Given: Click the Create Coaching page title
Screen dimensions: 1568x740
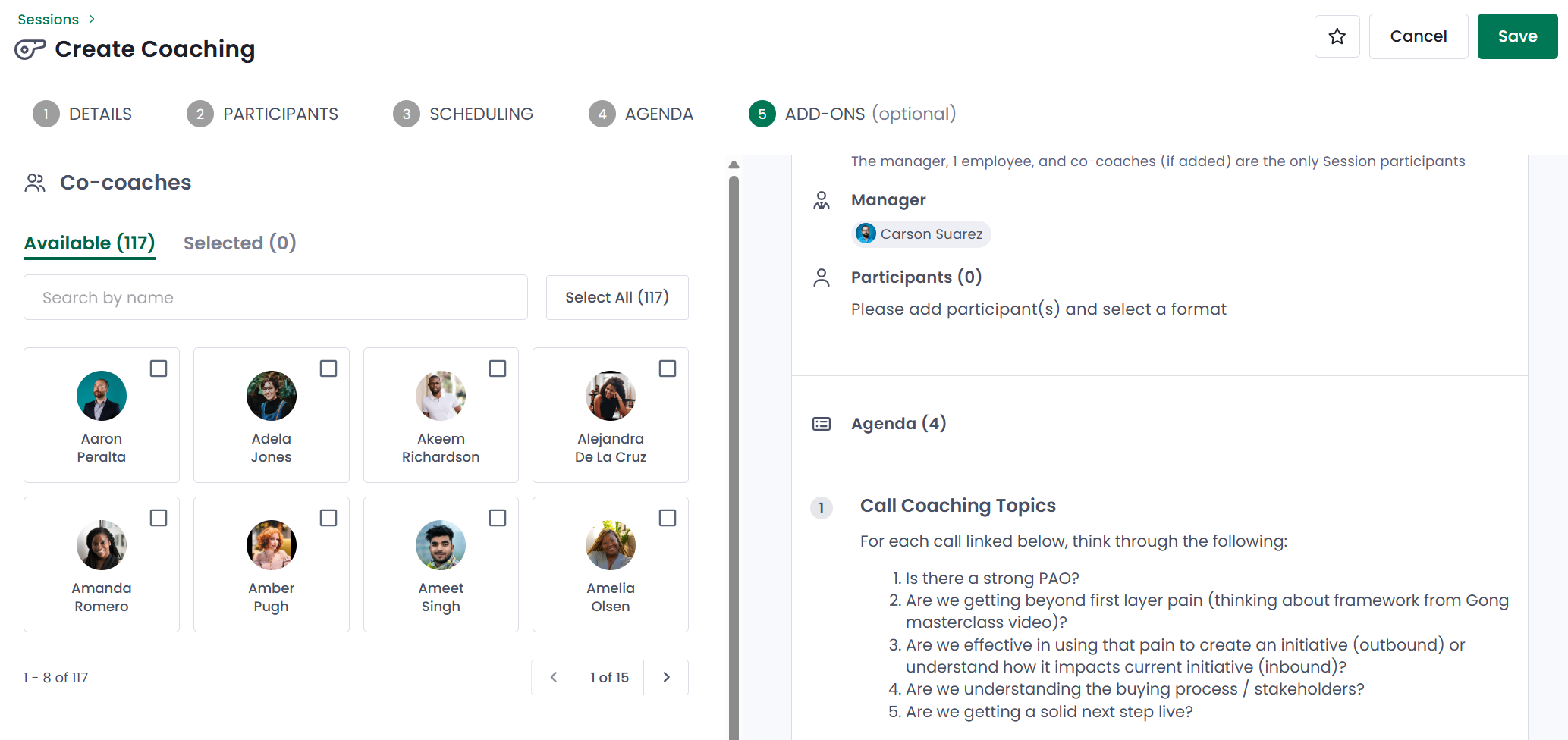Looking at the screenshot, I should click(155, 49).
